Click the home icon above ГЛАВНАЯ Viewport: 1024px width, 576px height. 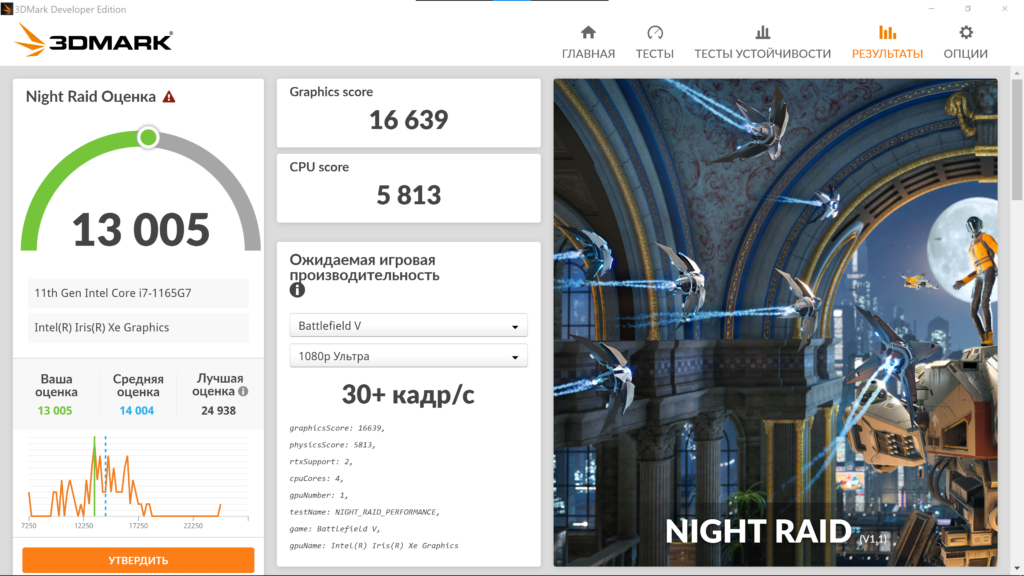click(588, 32)
